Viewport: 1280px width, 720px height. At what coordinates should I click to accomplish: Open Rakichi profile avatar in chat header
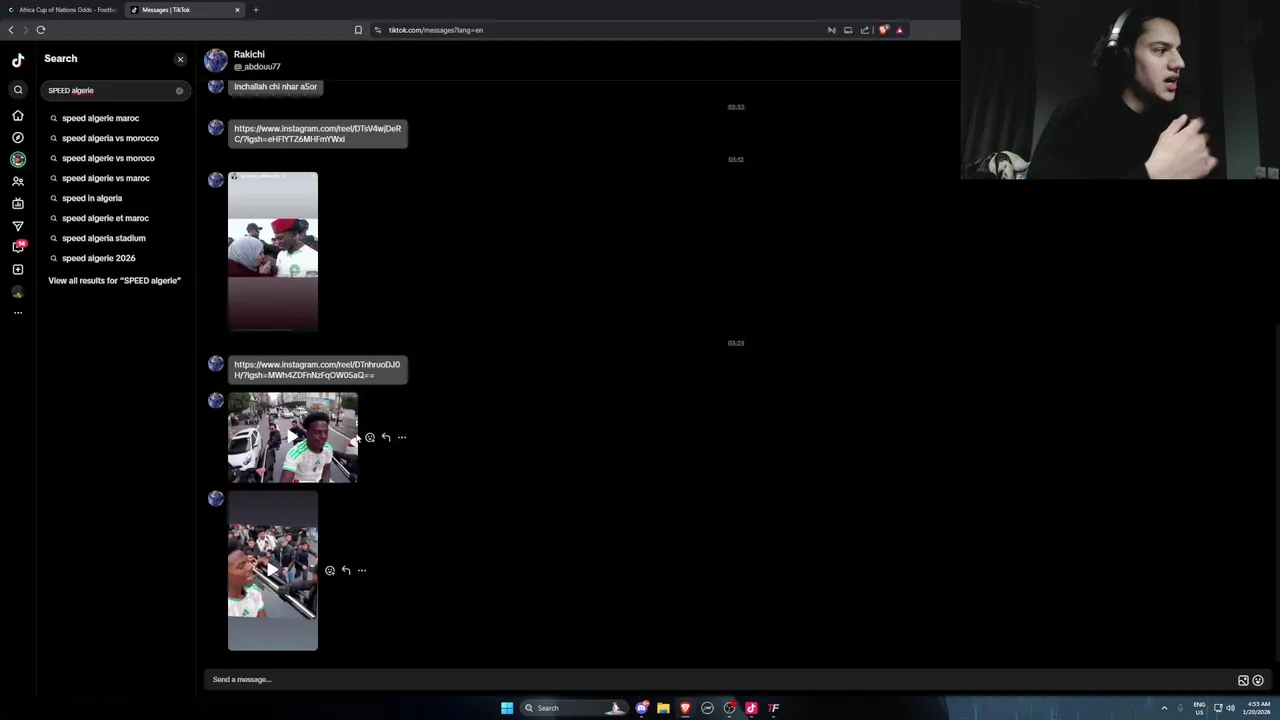(x=216, y=60)
